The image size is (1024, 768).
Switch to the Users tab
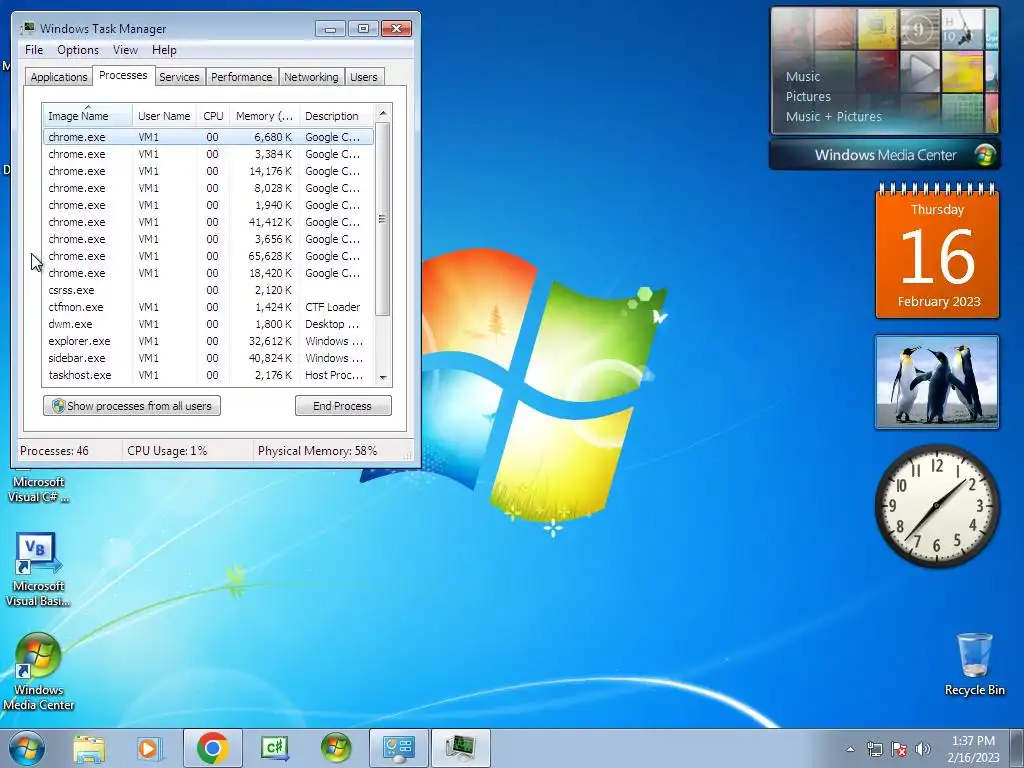click(x=364, y=77)
